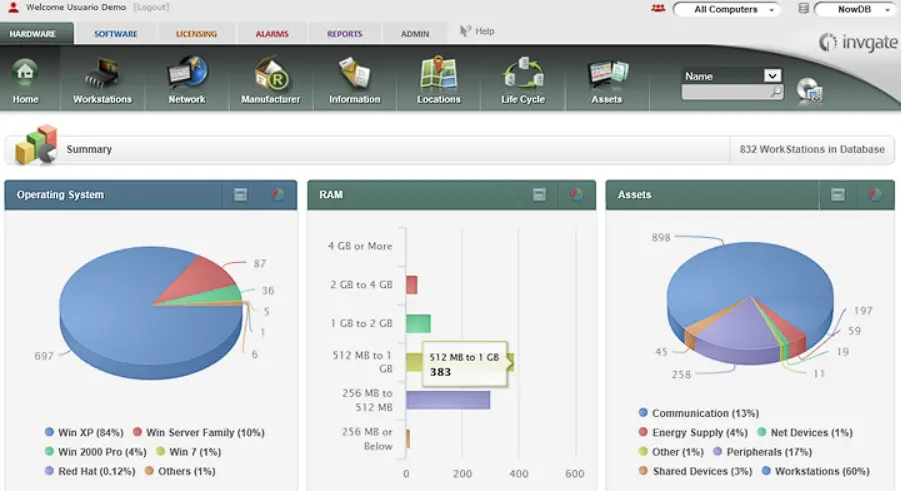The image size is (901, 491).
Task: Open the Workstations section
Action: [x=102, y=79]
